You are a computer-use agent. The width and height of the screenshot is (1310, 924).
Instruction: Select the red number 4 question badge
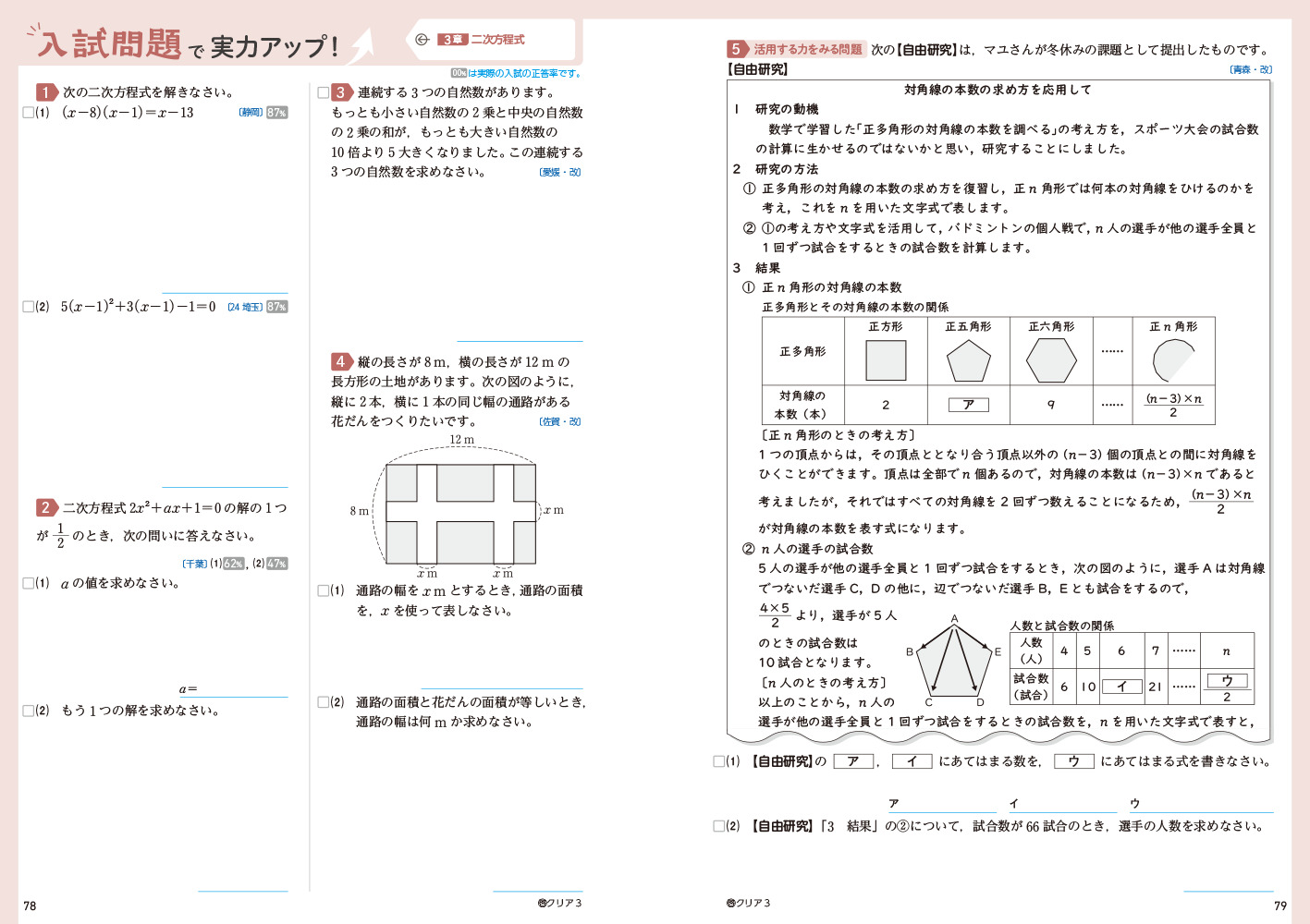[341, 361]
